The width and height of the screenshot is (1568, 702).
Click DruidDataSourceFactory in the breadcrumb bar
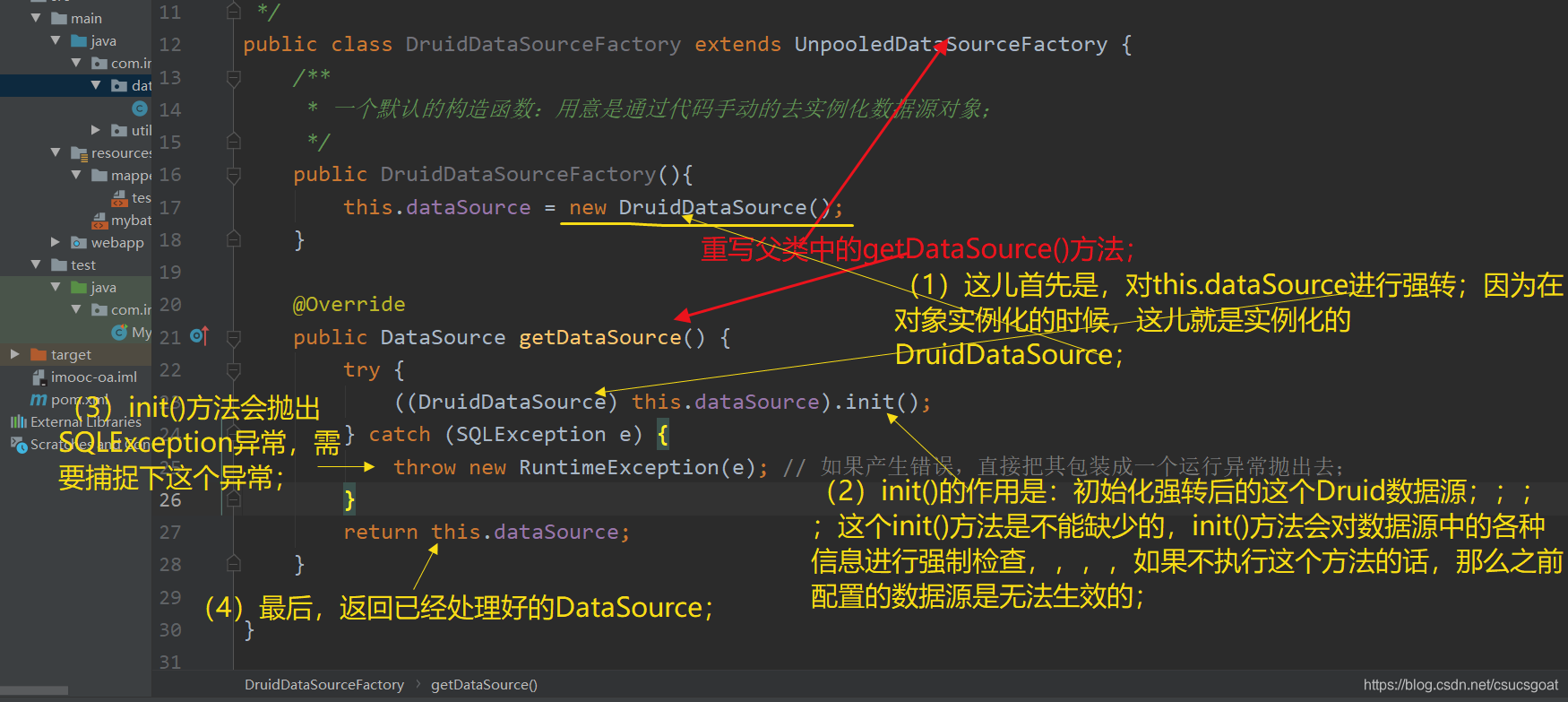(324, 685)
